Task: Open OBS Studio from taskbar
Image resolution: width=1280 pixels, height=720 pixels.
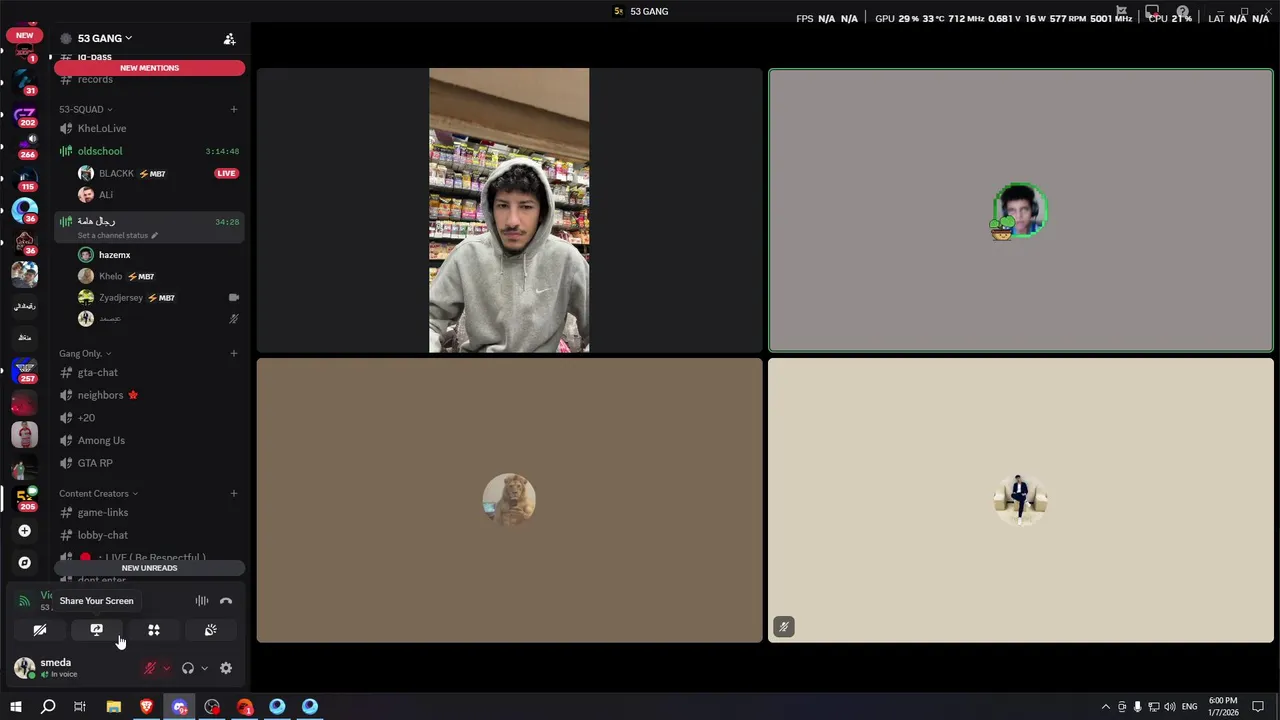Action: point(212,707)
